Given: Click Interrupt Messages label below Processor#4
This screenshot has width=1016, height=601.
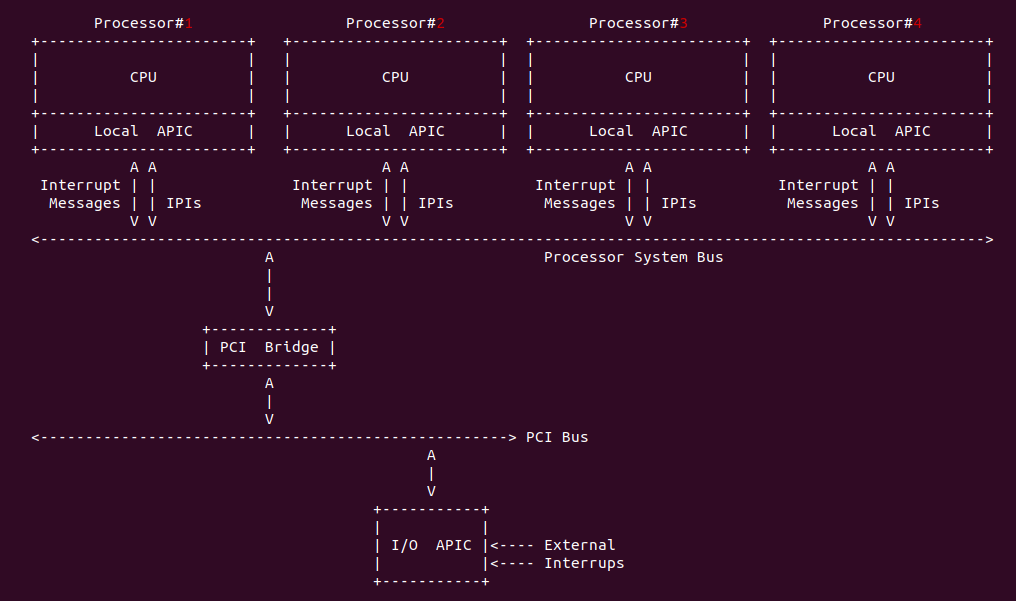Looking at the screenshot, I should click(x=818, y=194).
